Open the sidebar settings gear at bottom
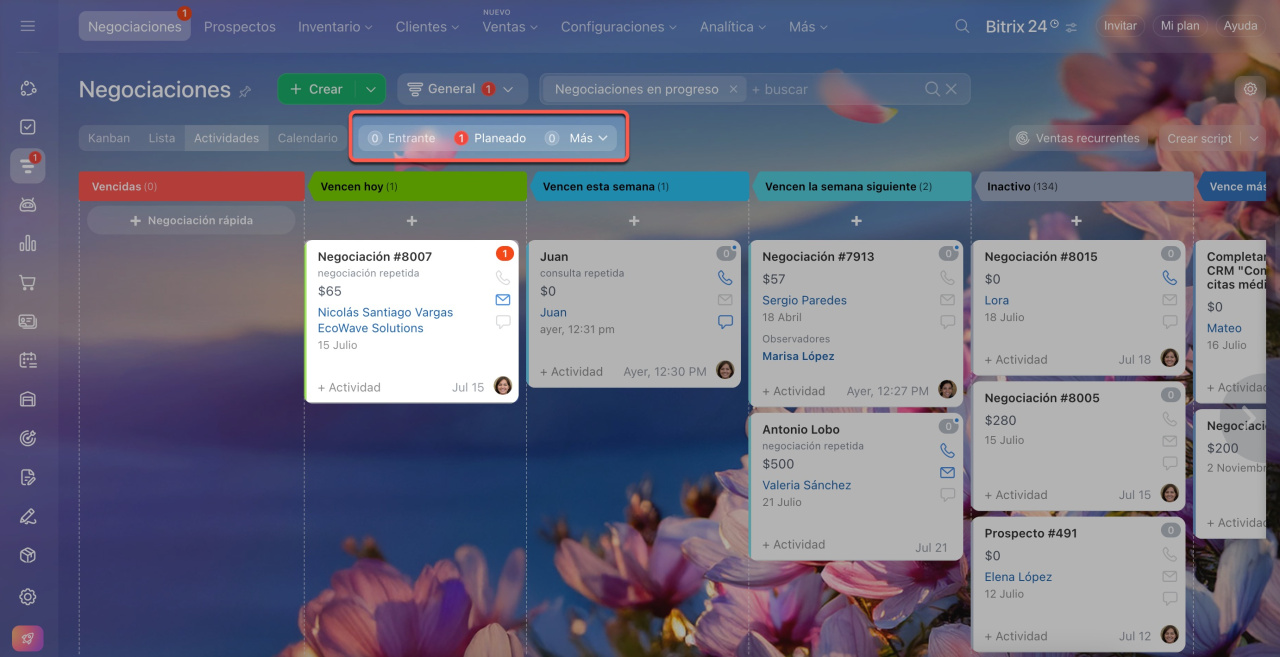 [28, 597]
